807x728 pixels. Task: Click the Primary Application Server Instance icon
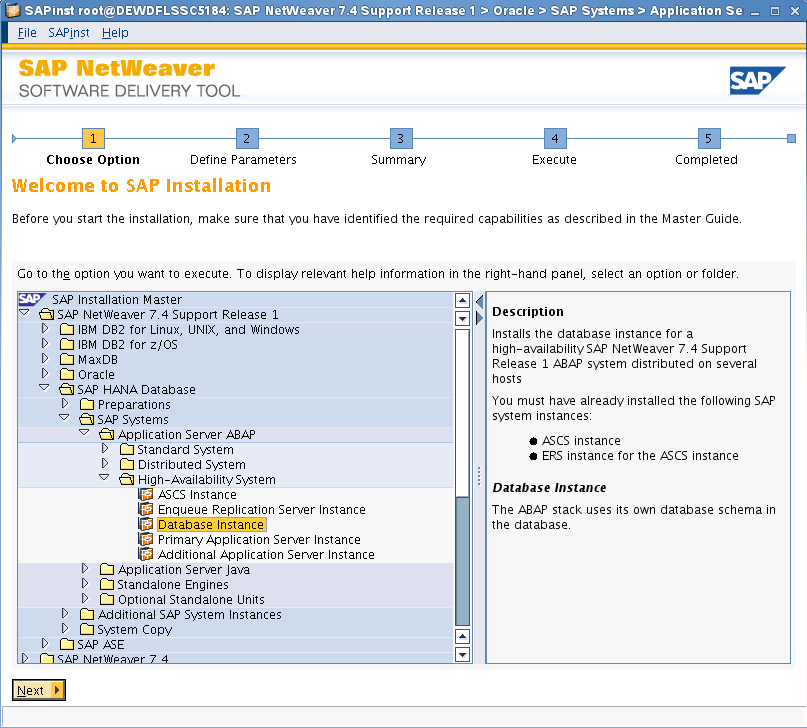coord(146,539)
